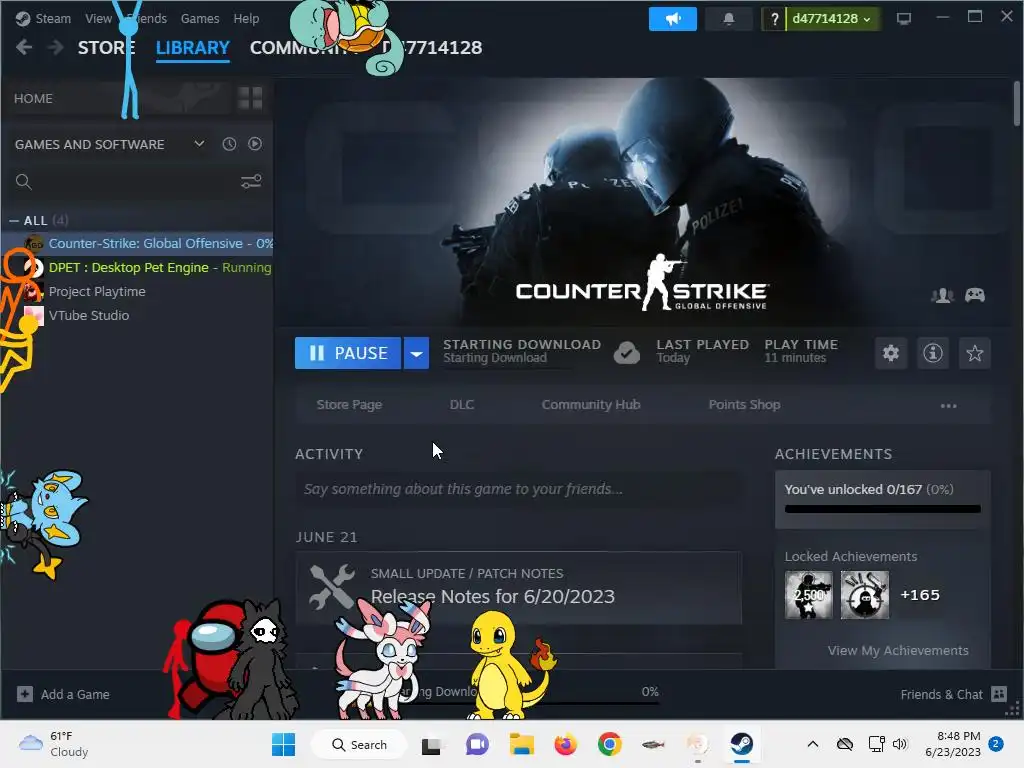
Task: Click the back navigation arrow
Action: click(24, 47)
